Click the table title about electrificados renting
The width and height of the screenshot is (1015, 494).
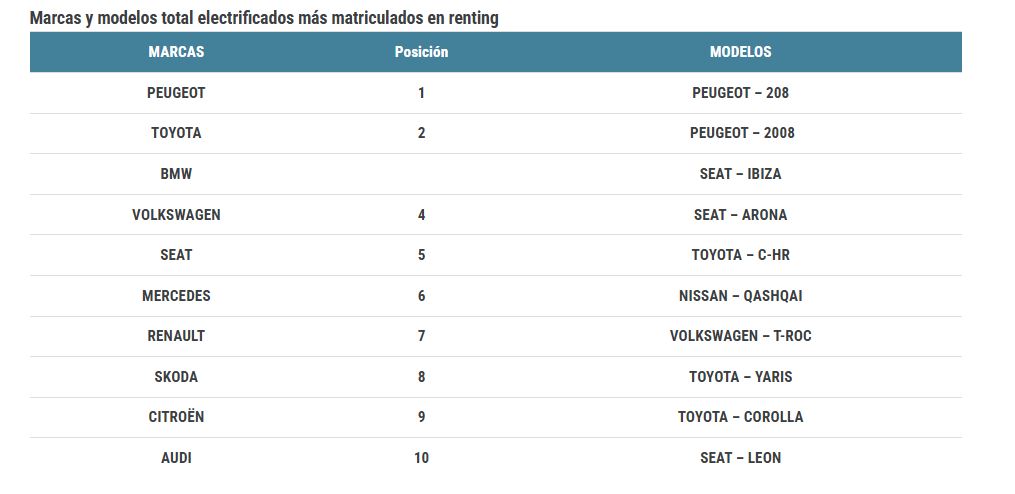click(264, 18)
